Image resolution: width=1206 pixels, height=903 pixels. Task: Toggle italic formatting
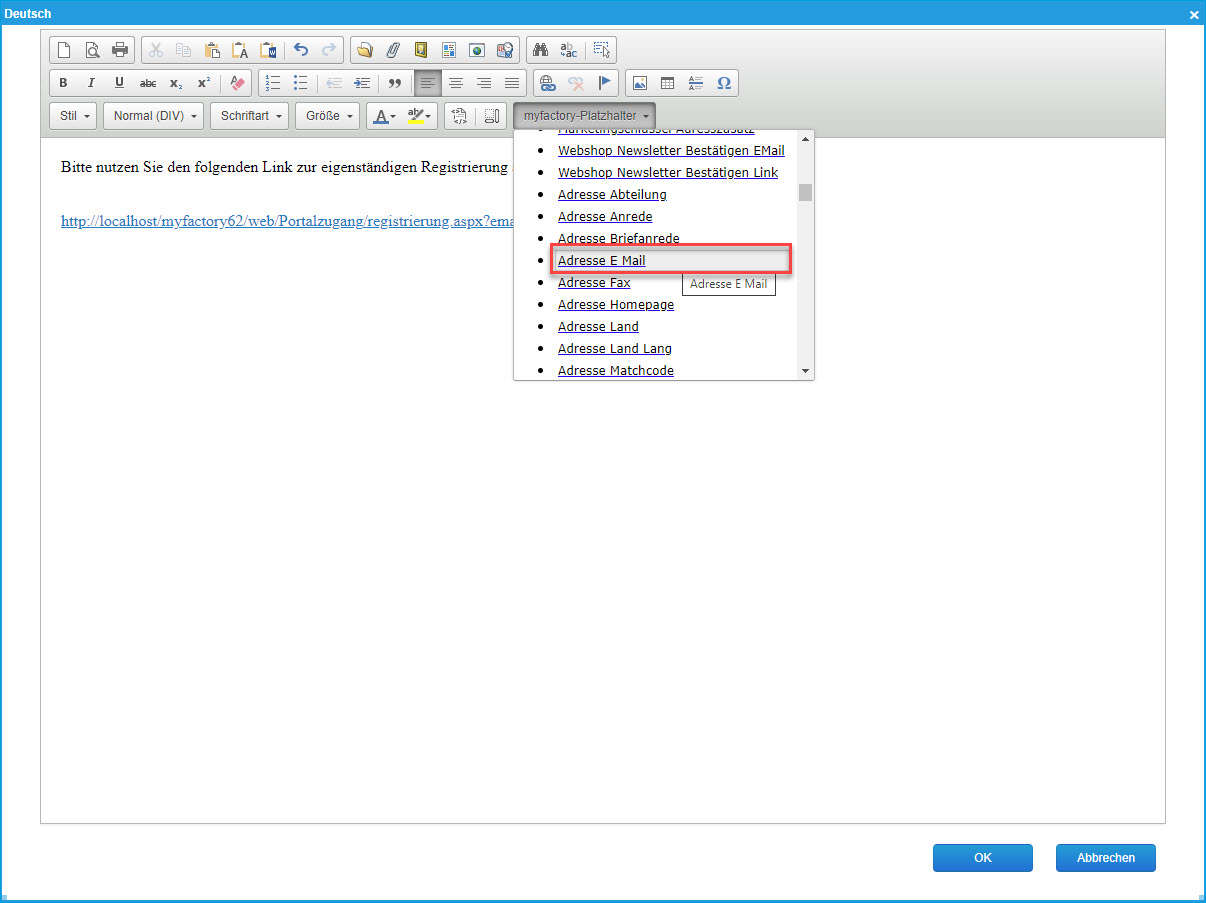point(91,83)
